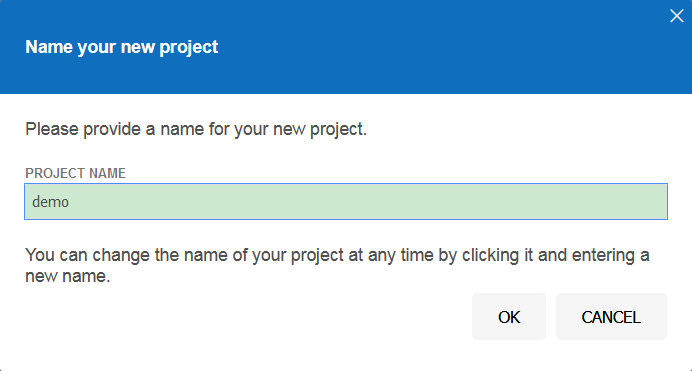Choose CANCEL to discard the project name
This screenshot has height=371, width=692.
point(611,317)
